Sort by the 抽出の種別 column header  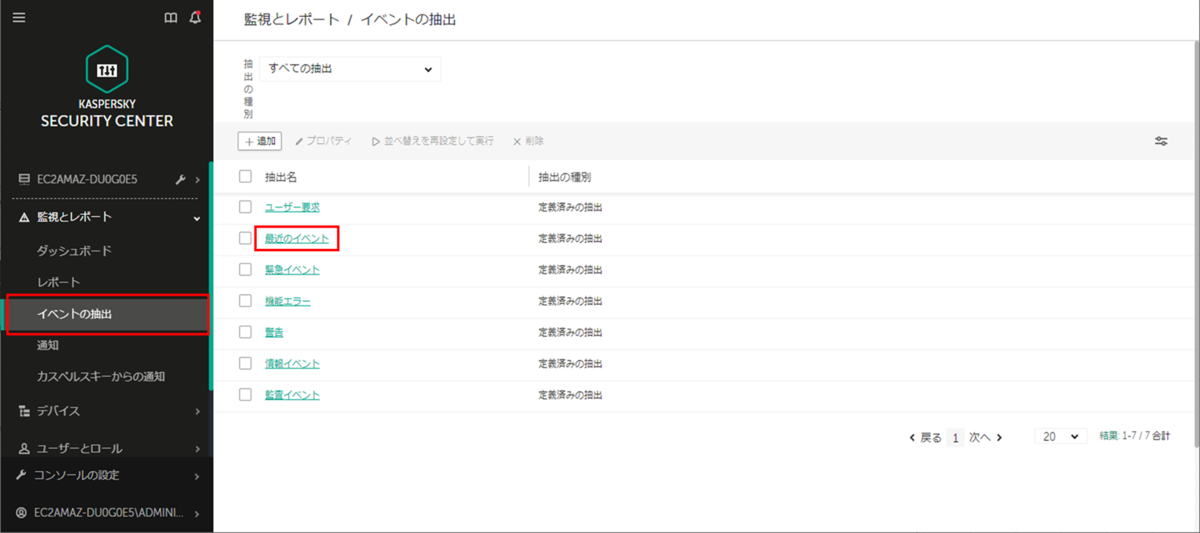[x=565, y=177]
